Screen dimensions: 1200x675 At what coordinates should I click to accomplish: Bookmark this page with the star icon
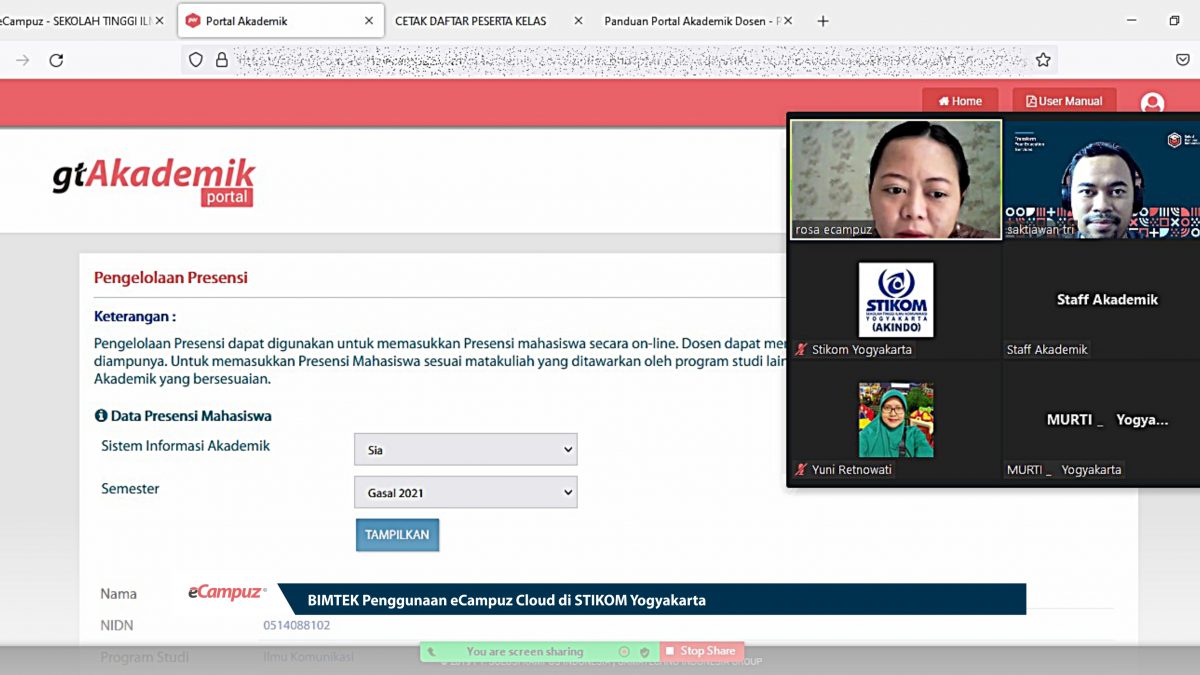(x=1043, y=60)
